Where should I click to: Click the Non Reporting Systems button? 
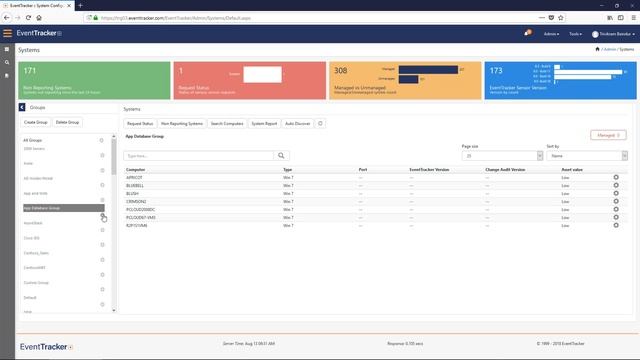click(182, 123)
